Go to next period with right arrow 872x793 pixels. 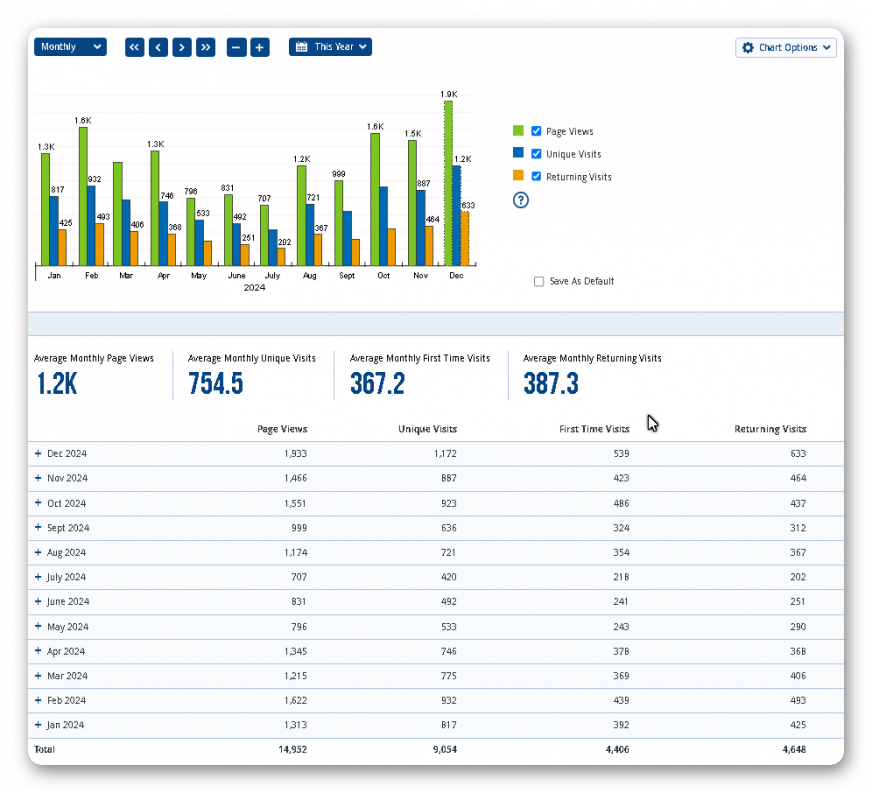tap(182, 47)
